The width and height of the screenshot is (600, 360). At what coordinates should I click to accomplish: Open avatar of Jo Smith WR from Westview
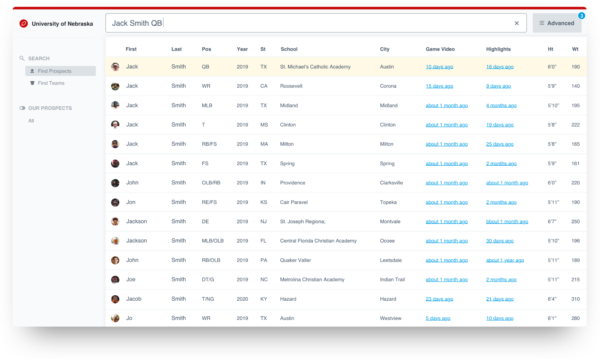(115, 318)
